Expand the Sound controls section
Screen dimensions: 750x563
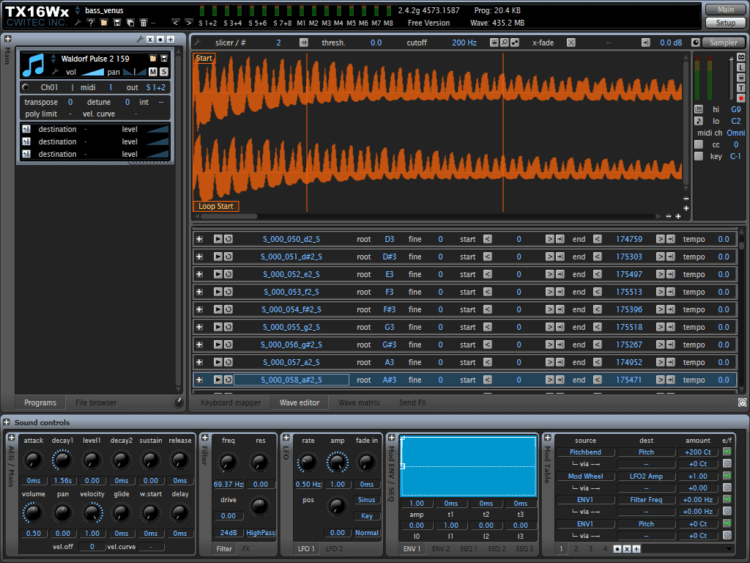[7, 422]
